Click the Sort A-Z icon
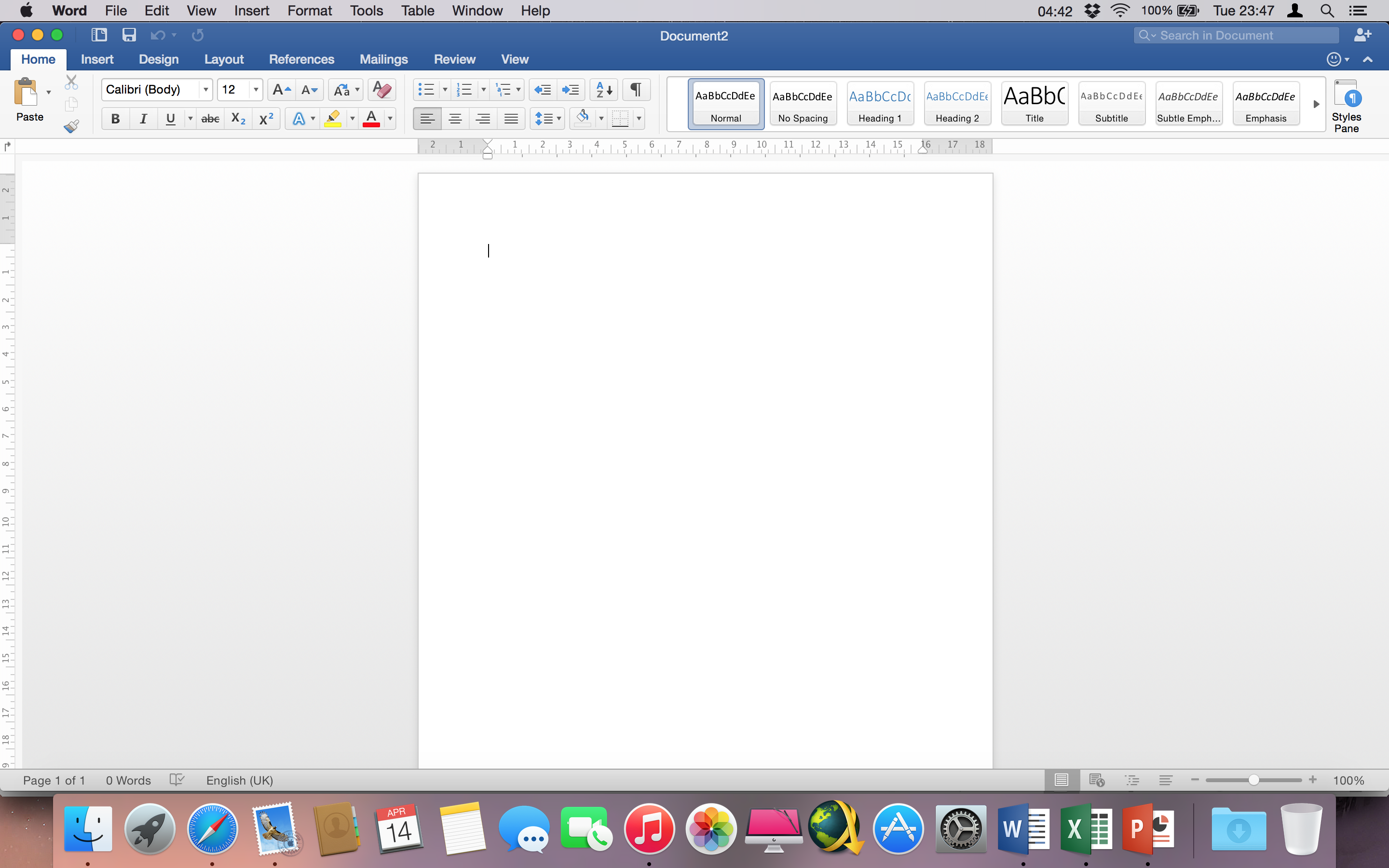 (604, 90)
